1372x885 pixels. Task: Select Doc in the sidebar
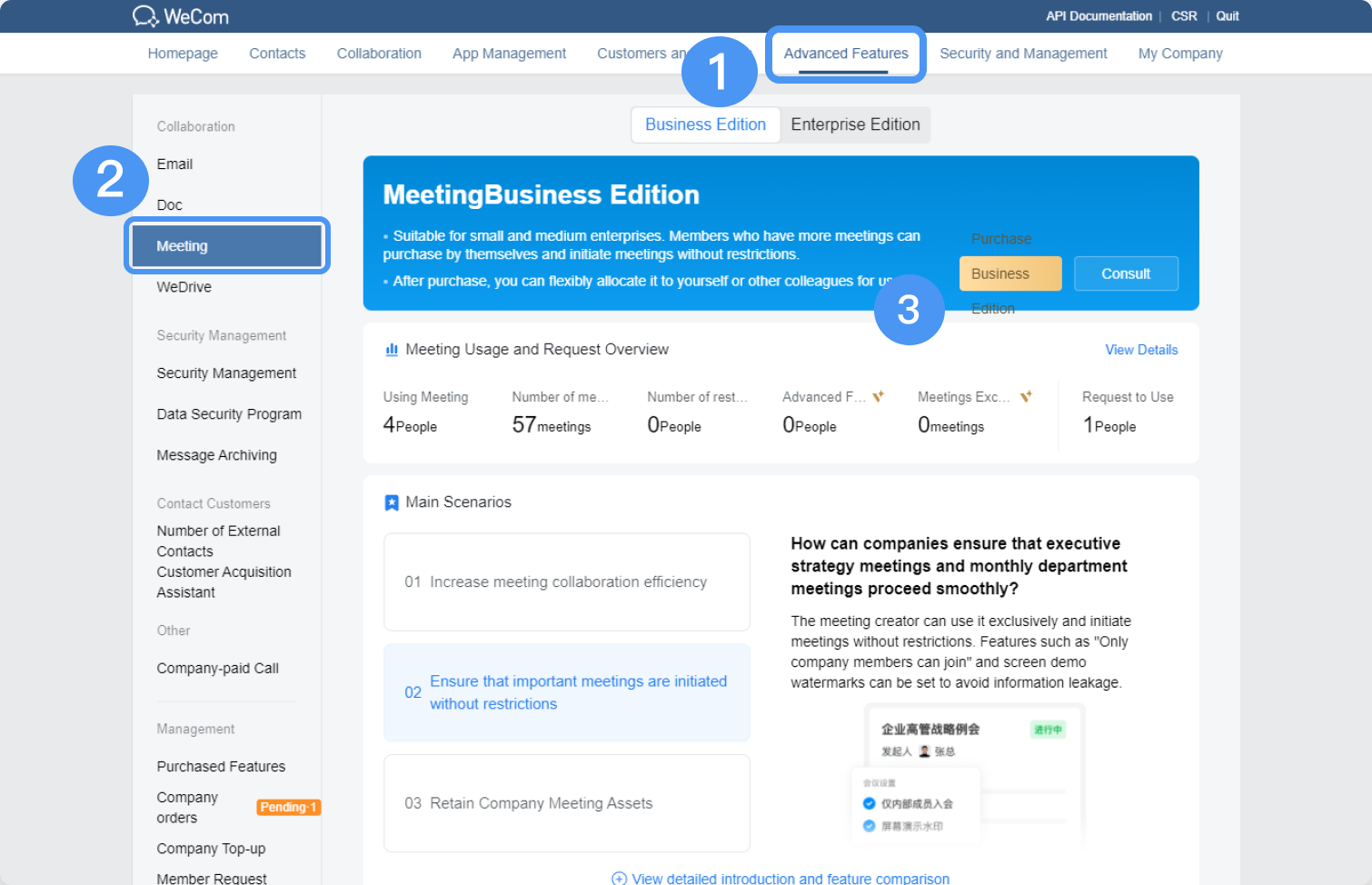(169, 205)
